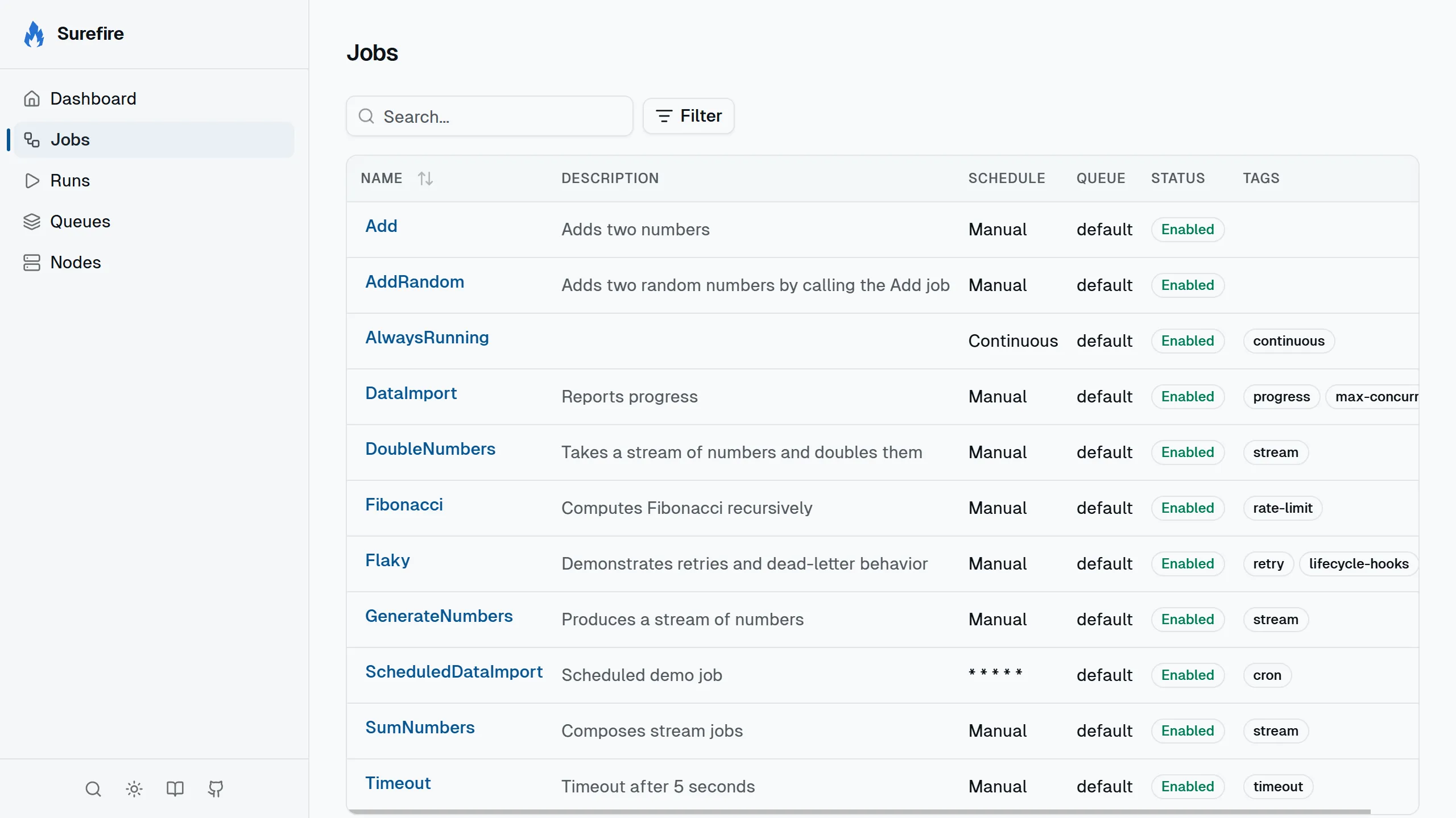Select Nodes using the server icon
Image resolution: width=1456 pixels, height=818 pixels.
click(x=32, y=262)
